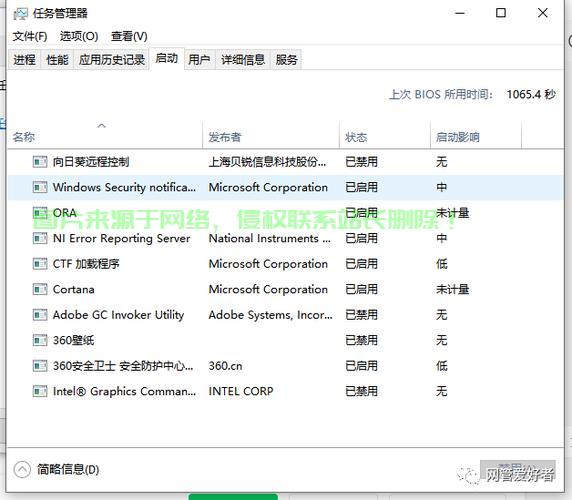The height and width of the screenshot is (500, 572).
Task: Select the ORA entry name
Action: click(x=65, y=213)
